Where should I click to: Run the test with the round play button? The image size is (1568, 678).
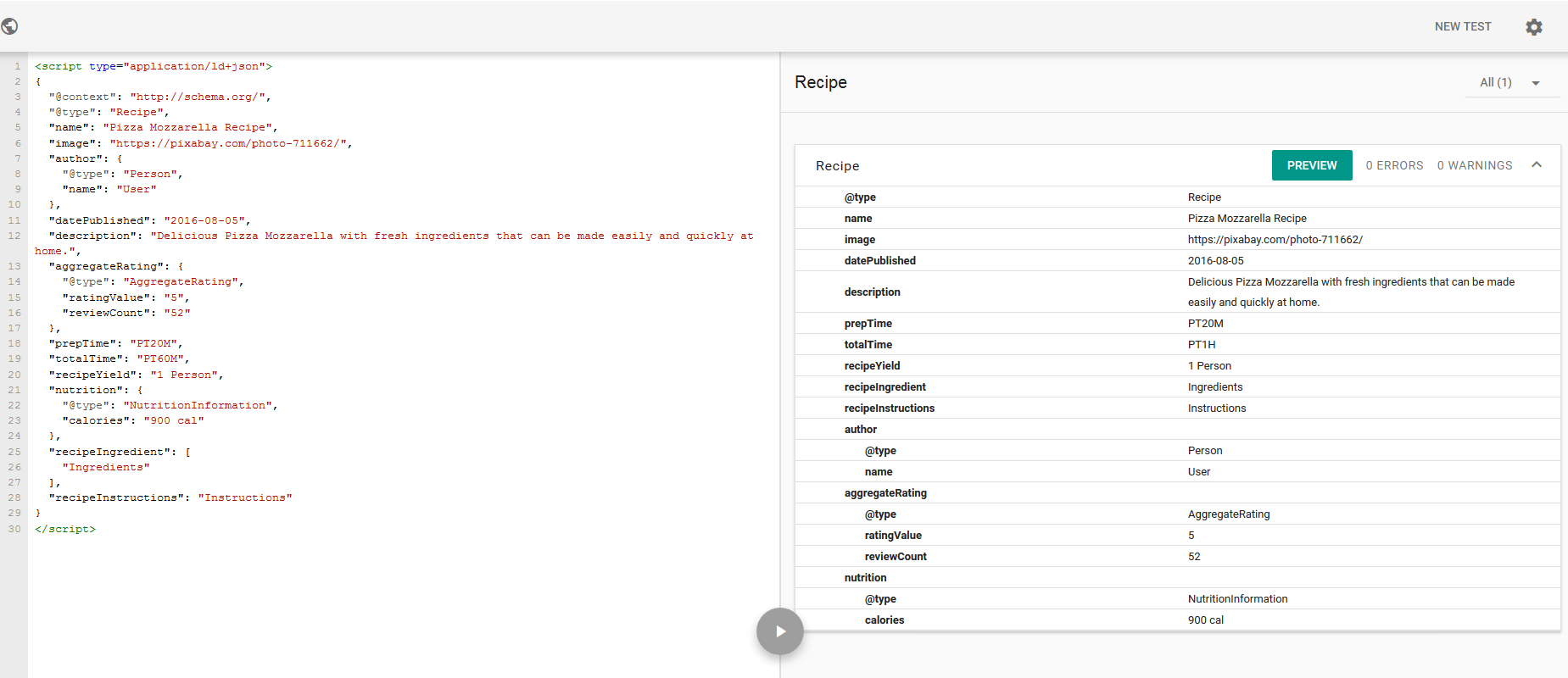(x=780, y=631)
